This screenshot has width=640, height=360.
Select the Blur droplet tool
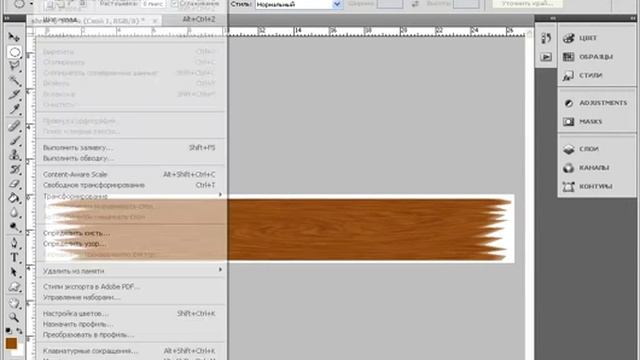tap(14, 213)
